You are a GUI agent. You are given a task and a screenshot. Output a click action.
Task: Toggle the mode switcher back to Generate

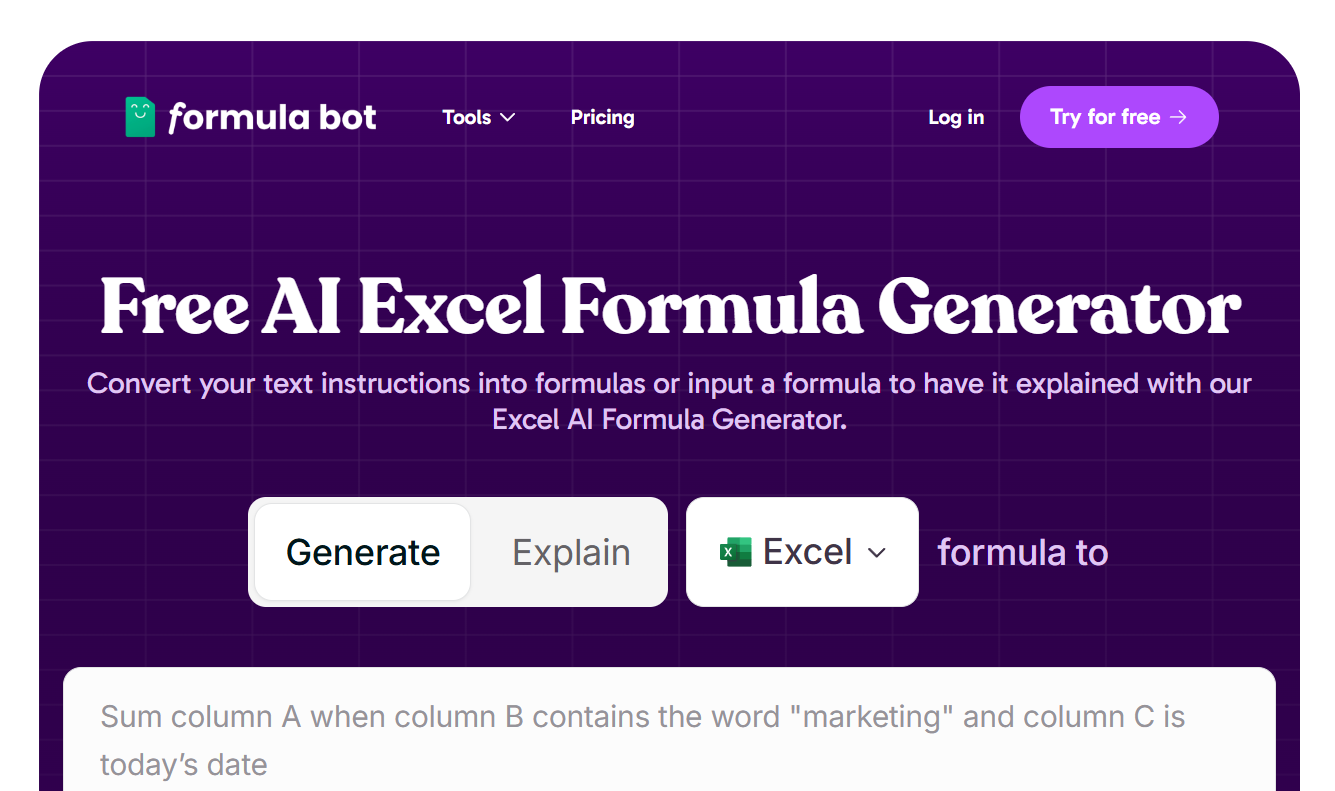coord(363,552)
